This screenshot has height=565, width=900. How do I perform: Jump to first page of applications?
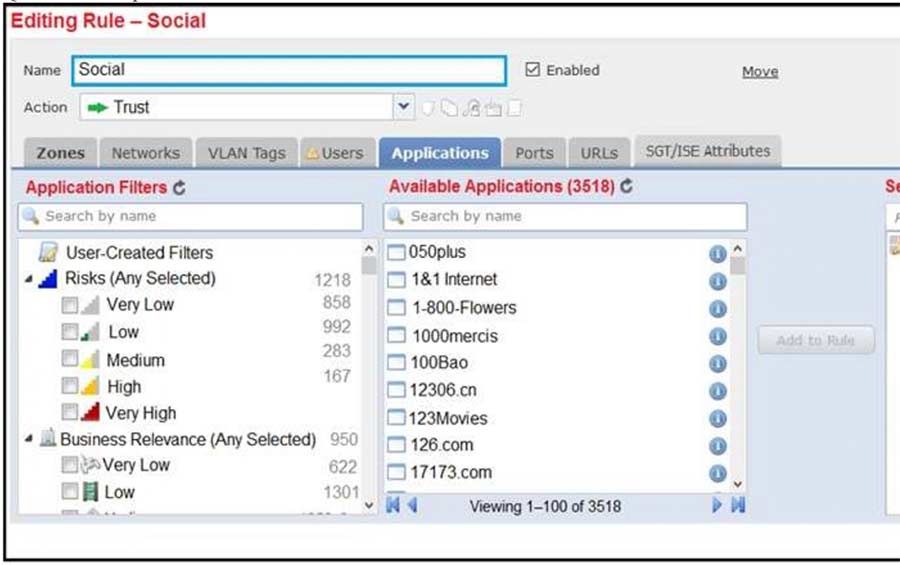point(393,506)
